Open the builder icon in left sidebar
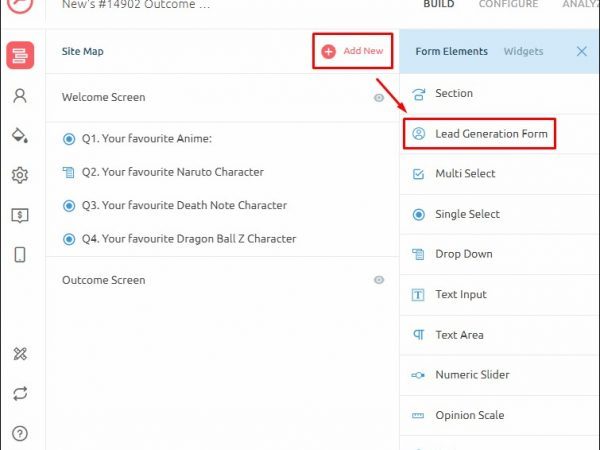 pyautogui.click(x=20, y=55)
